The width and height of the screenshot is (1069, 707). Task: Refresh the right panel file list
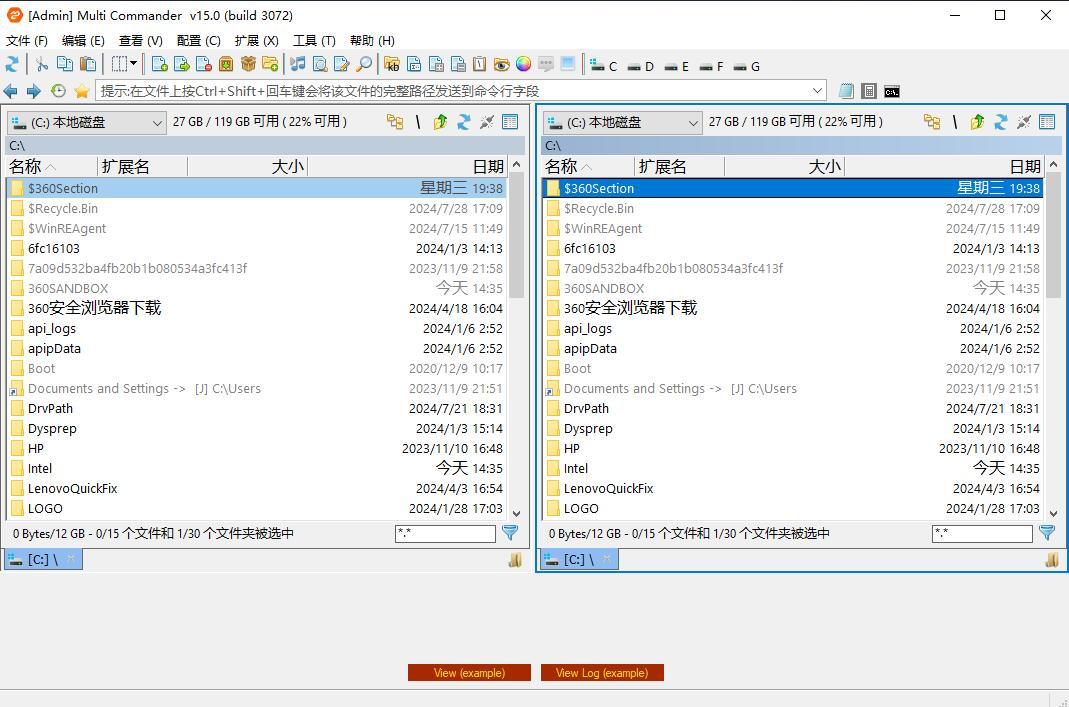coord(1000,122)
